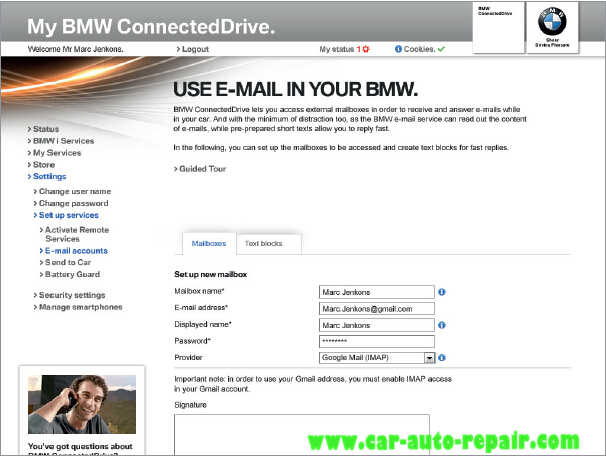The height and width of the screenshot is (456, 606).
Task: Open Security settings
Action: tap(70, 295)
